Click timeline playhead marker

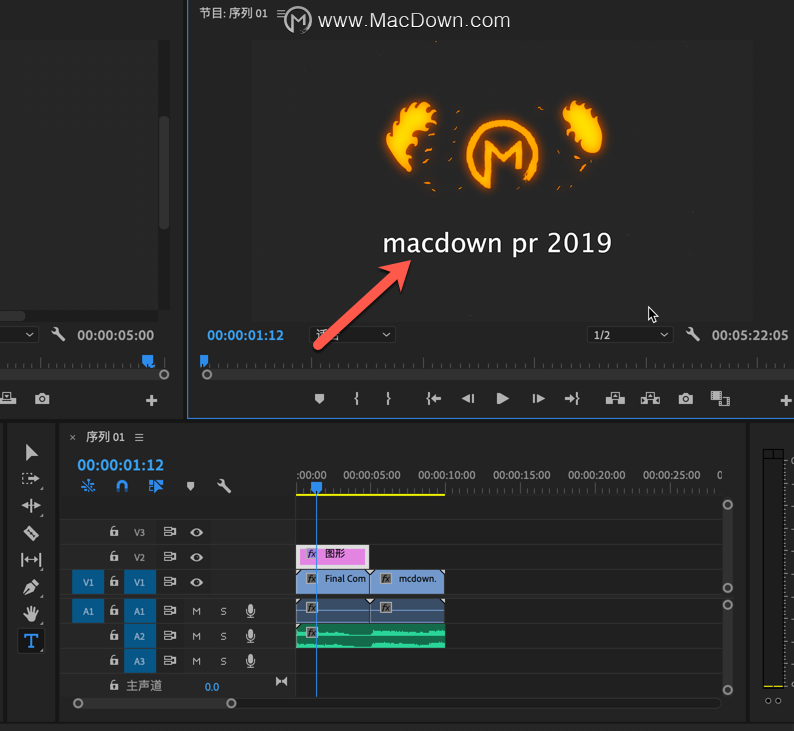pos(316,487)
